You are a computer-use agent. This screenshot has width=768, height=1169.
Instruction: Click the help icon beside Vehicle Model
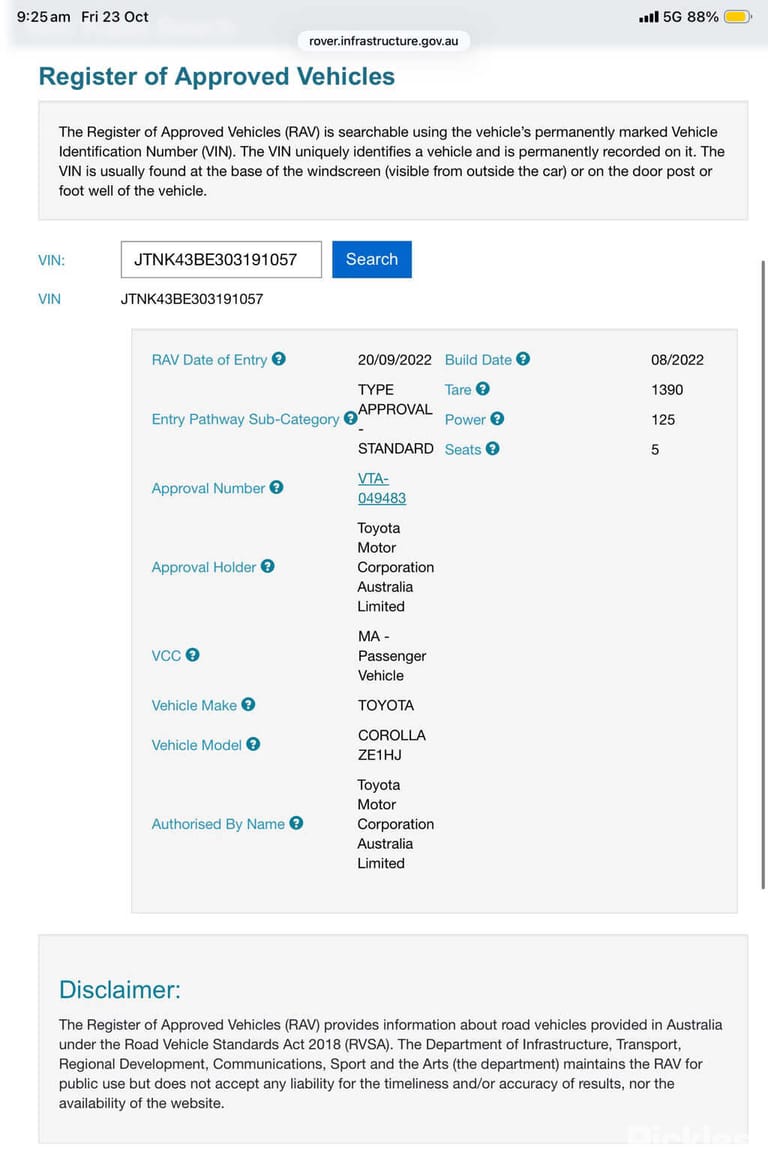[254, 743]
